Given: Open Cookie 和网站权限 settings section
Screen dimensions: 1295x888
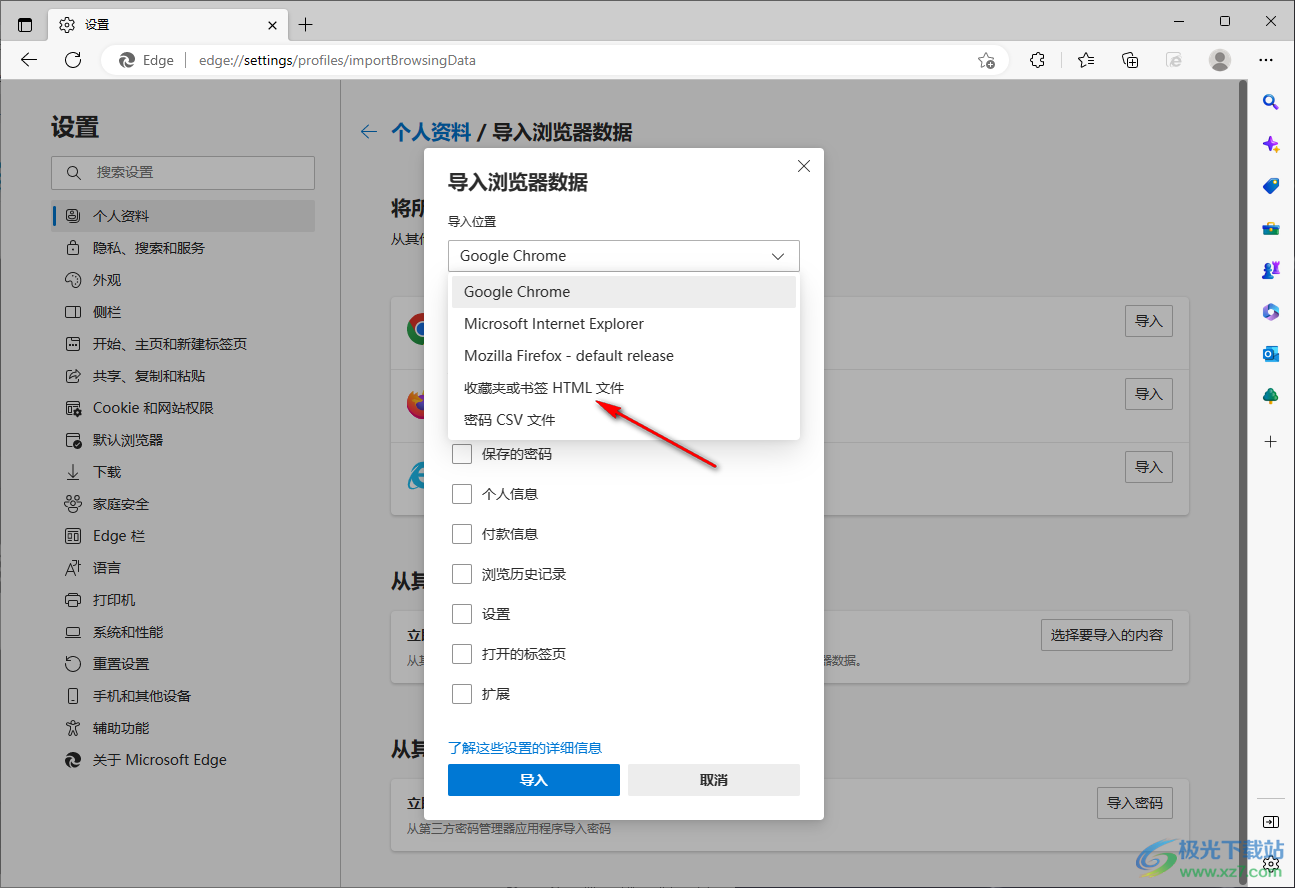Looking at the screenshot, I should (183, 408).
